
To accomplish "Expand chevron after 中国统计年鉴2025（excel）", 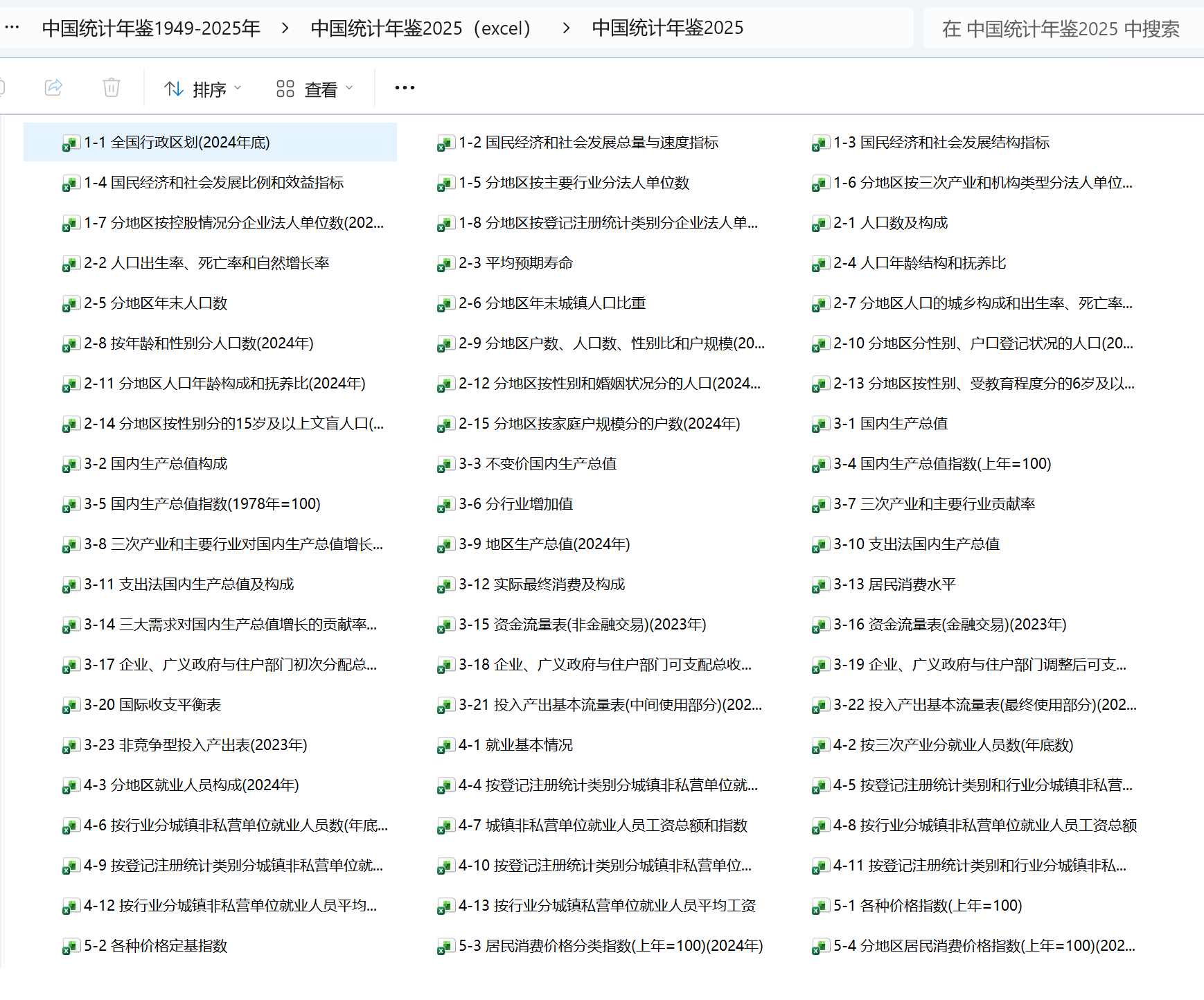I will (x=566, y=28).
